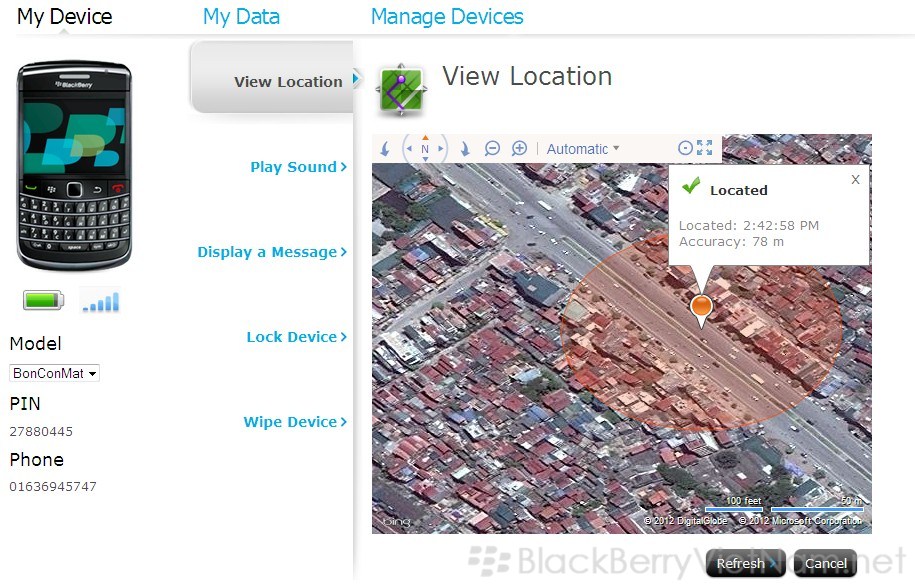Expand the BonConMat model dropdown
The image size is (915, 584).
point(55,374)
